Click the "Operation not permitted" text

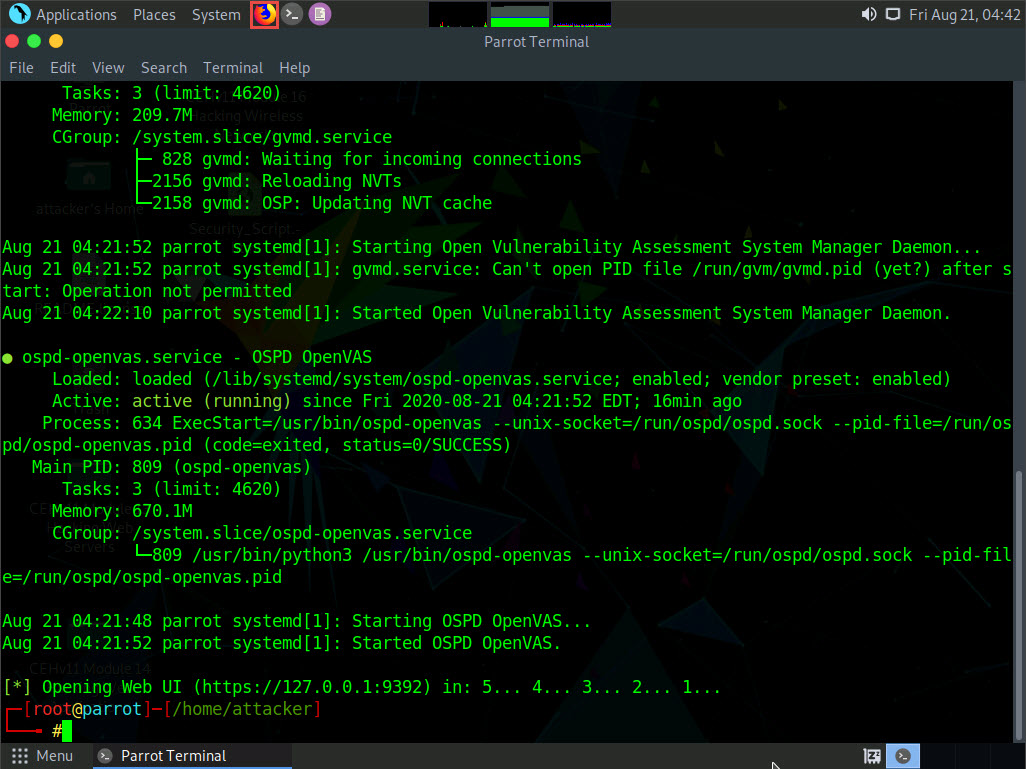[x=177, y=291]
